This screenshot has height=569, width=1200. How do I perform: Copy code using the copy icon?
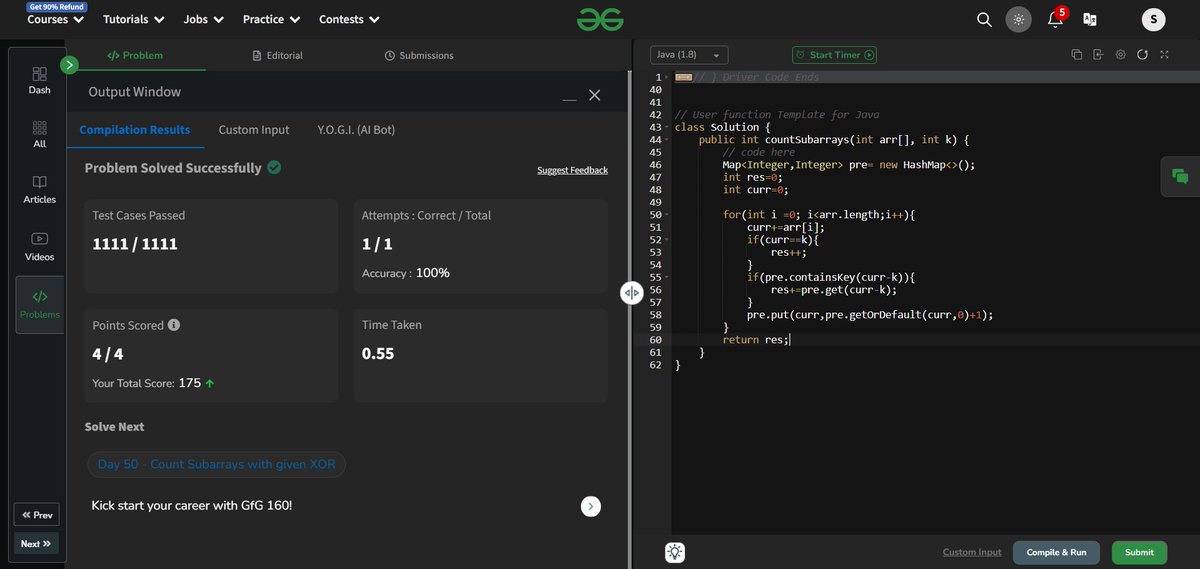(1077, 55)
